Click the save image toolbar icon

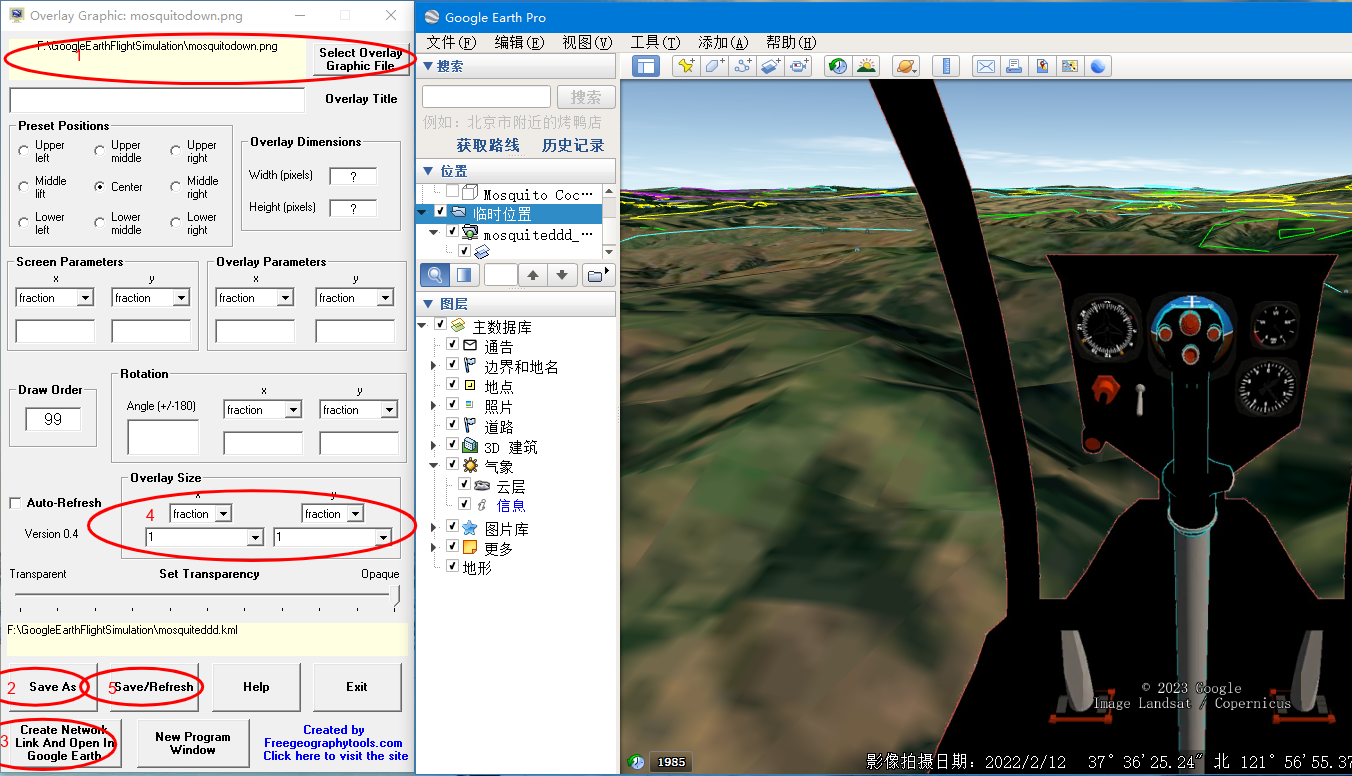point(1042,66)
